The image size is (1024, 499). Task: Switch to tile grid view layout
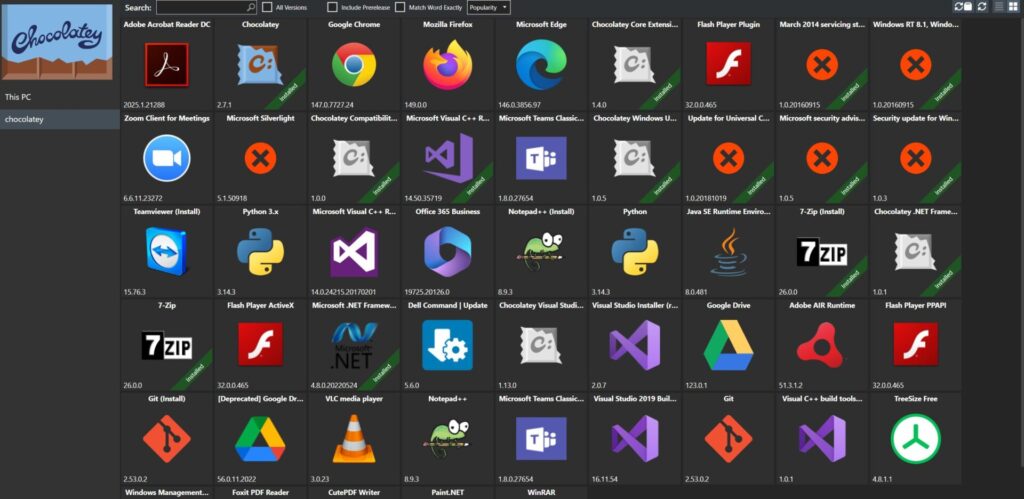pyautogui.click(x=1014, y=7)
